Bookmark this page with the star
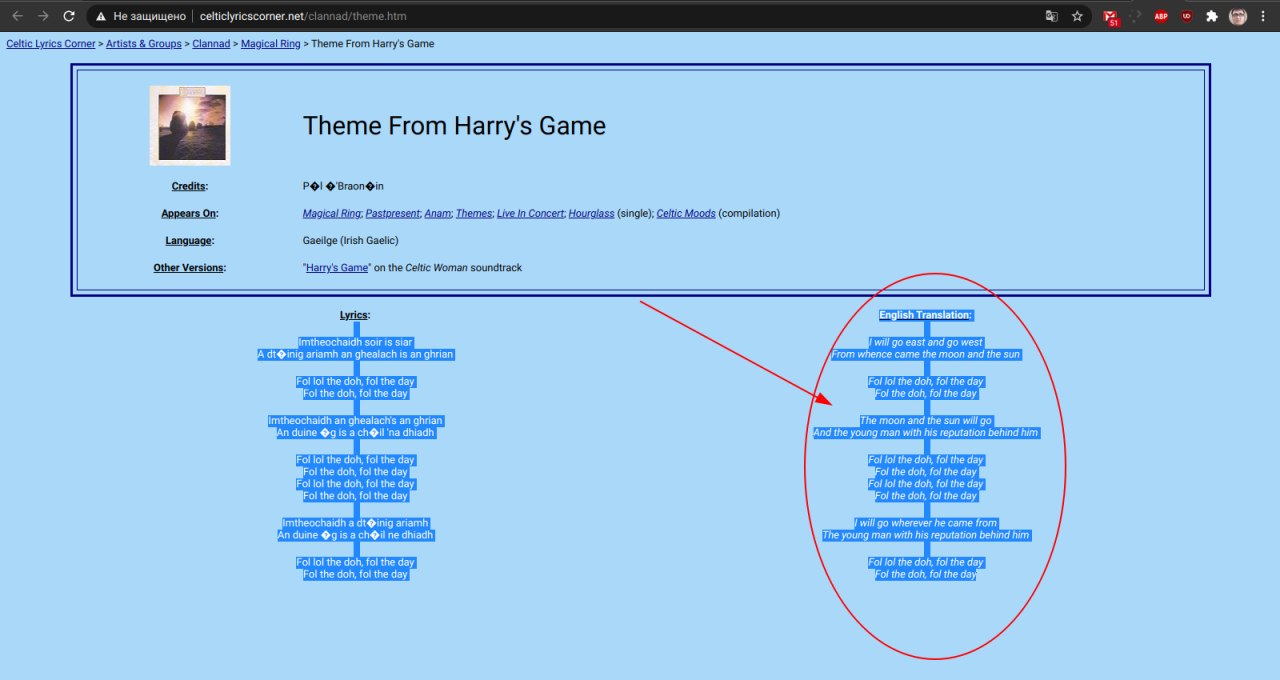This screenshot has width=1280, height=680. pyautogui.click(x=1077, y=16)
